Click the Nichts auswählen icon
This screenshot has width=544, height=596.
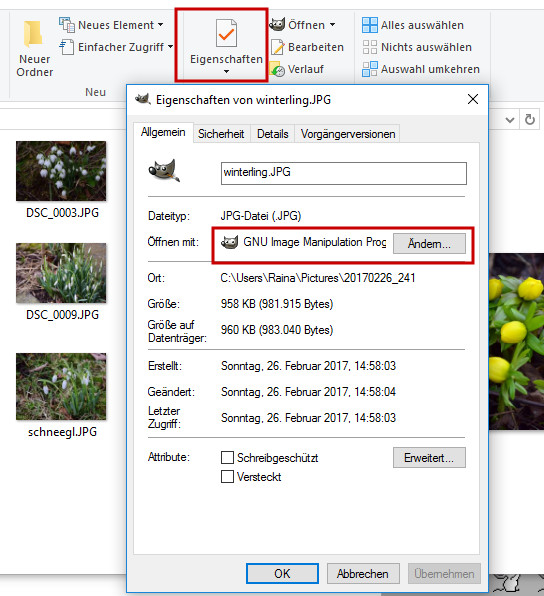click(x=370, y=47)
